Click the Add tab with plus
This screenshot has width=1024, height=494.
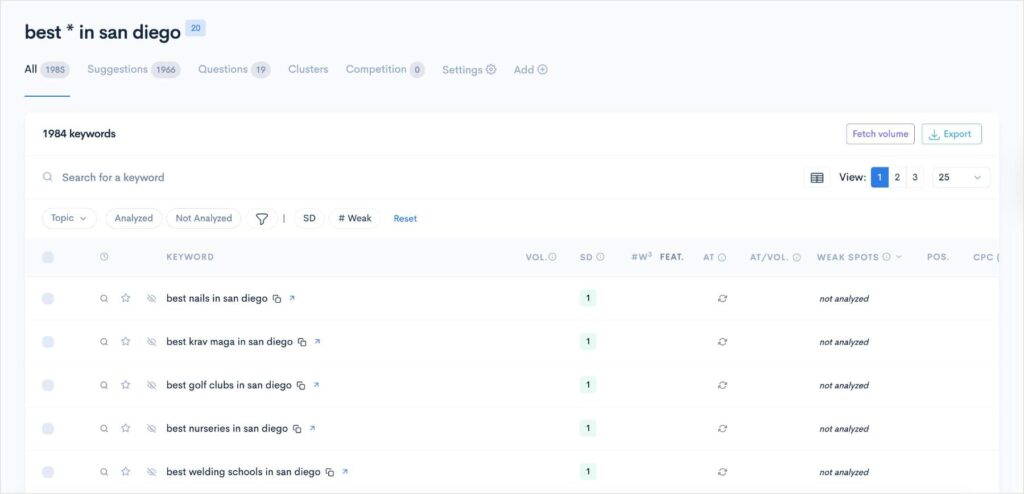530,69
